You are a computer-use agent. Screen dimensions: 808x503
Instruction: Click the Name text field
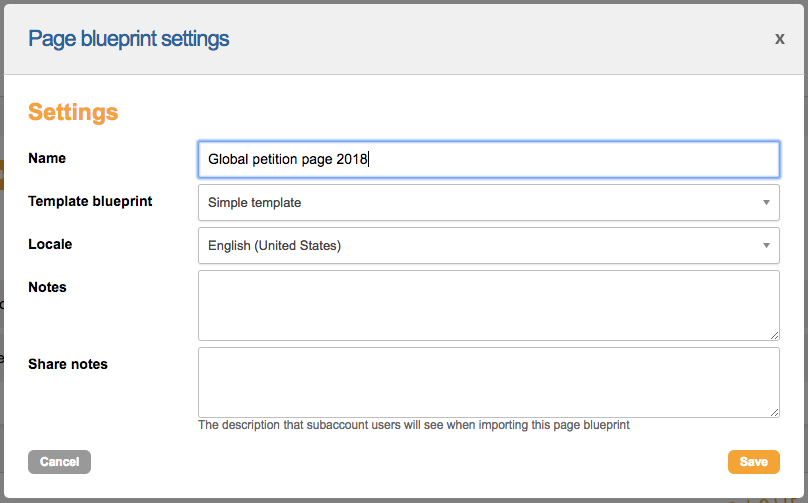(x=488, y=159)
